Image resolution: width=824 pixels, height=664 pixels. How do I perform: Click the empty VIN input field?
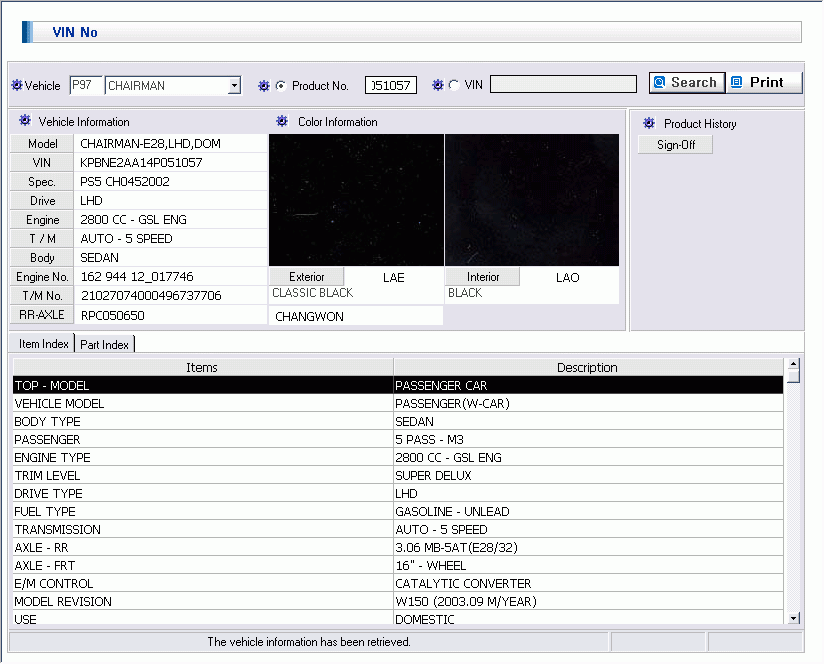pyautogui.click(x=563, y=84)
